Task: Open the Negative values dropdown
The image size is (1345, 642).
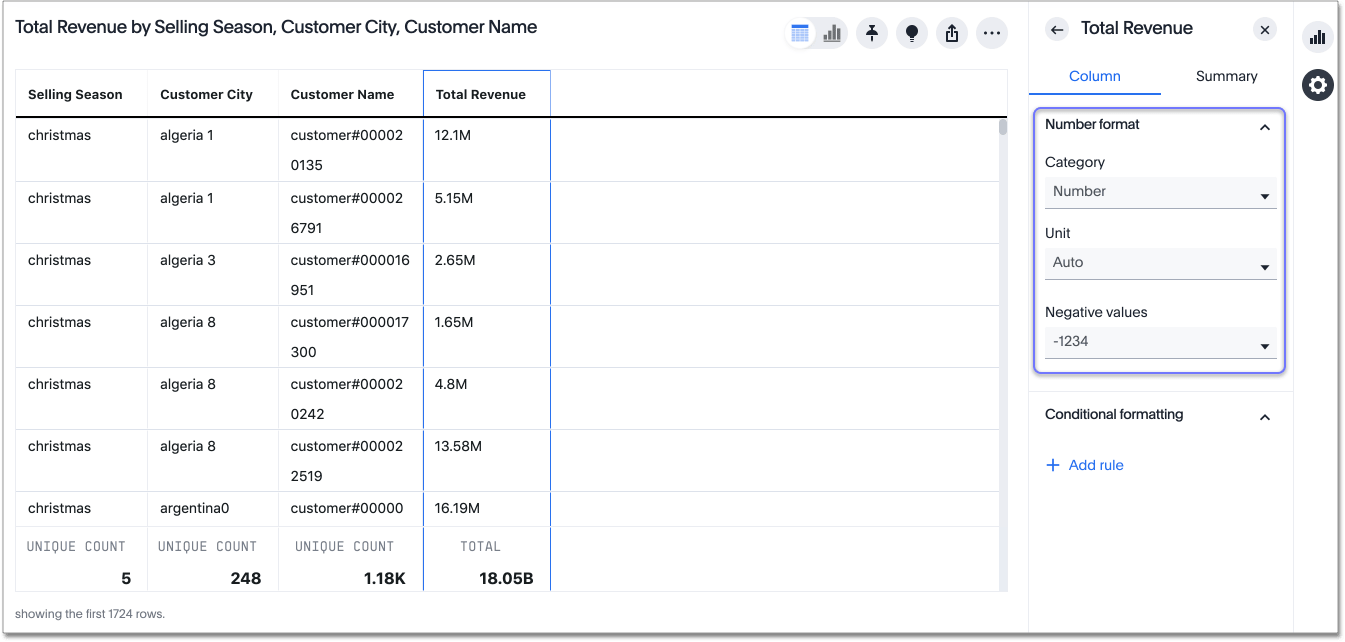Action: (1160, 342)
